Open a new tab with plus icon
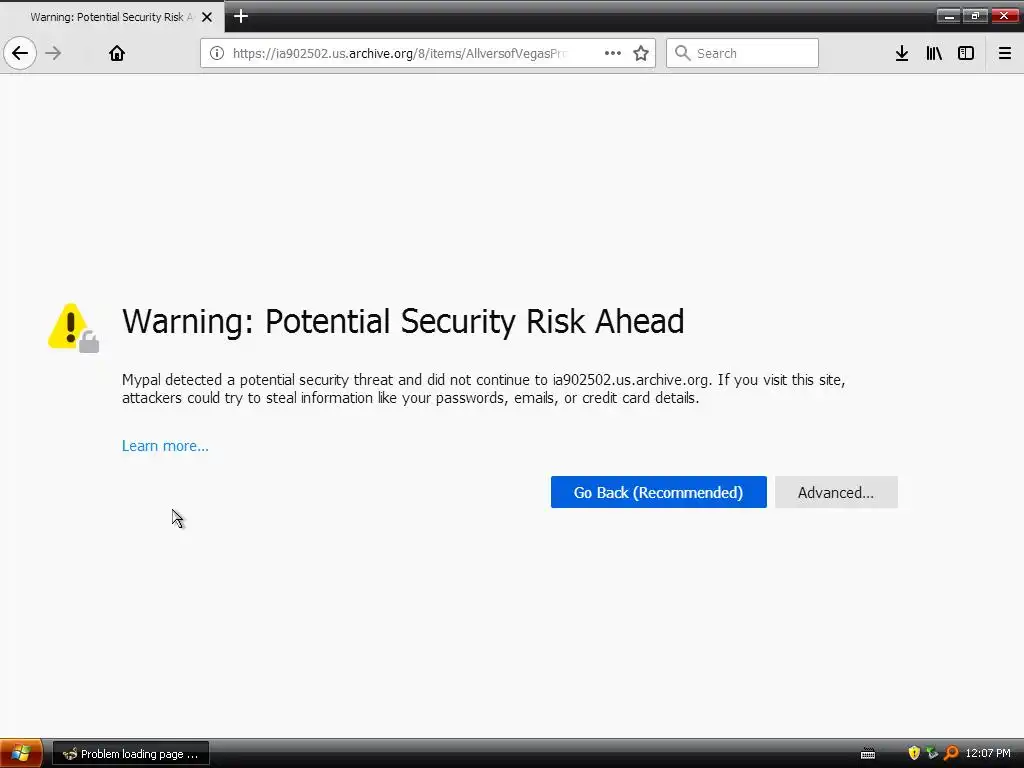 (241, 16)
